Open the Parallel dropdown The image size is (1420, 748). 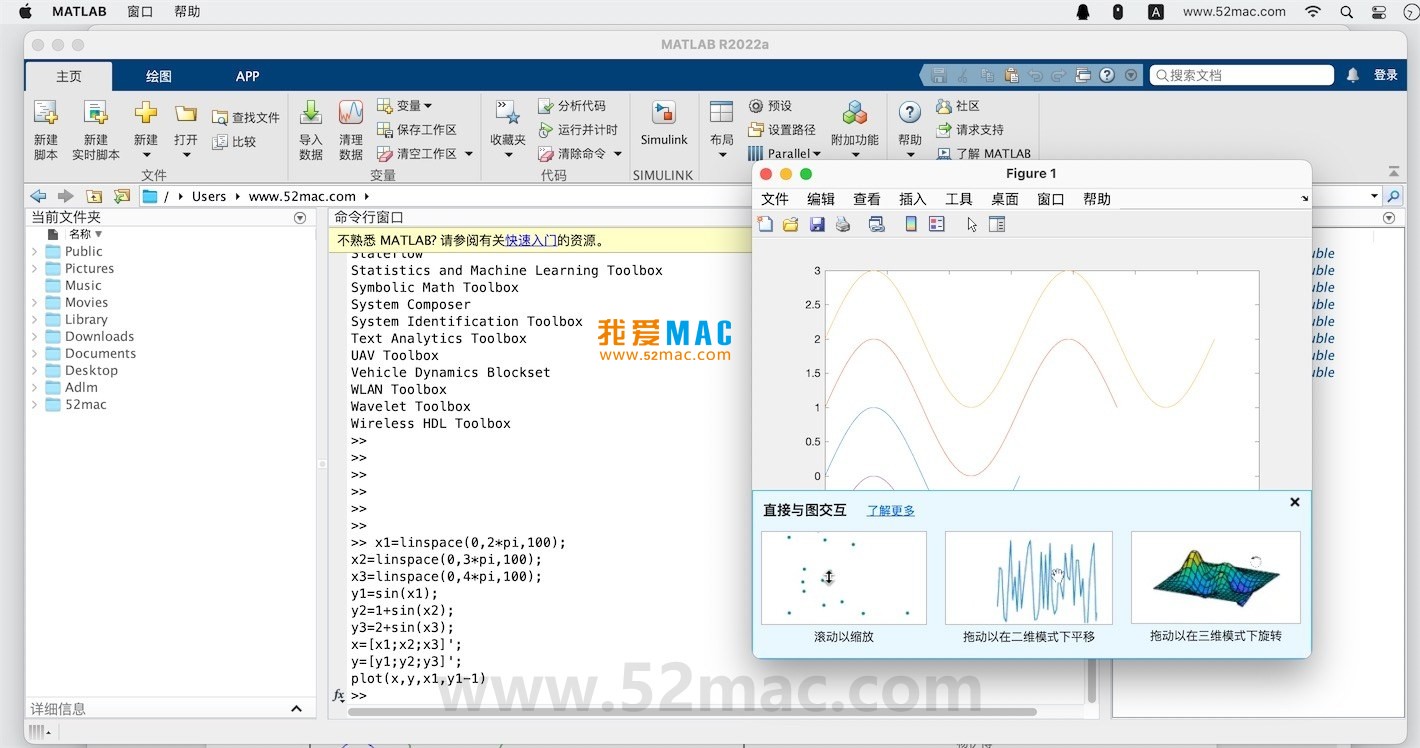point(785,154)
